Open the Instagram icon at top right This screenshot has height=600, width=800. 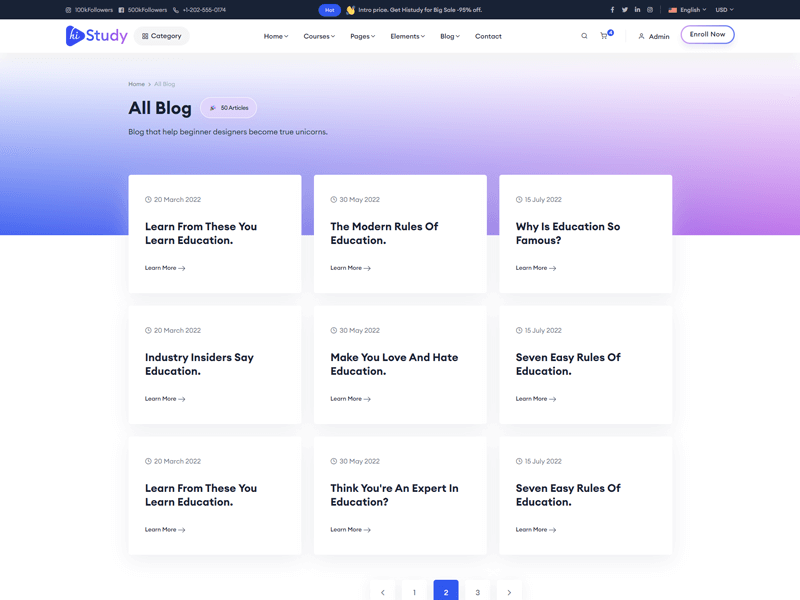(x=650, y=10)
